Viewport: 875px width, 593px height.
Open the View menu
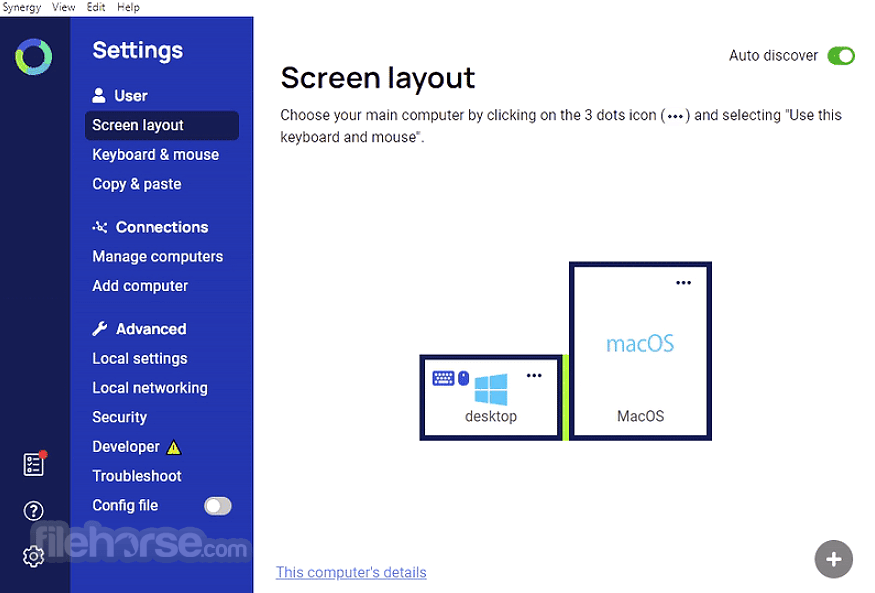[x=64, y=7]
